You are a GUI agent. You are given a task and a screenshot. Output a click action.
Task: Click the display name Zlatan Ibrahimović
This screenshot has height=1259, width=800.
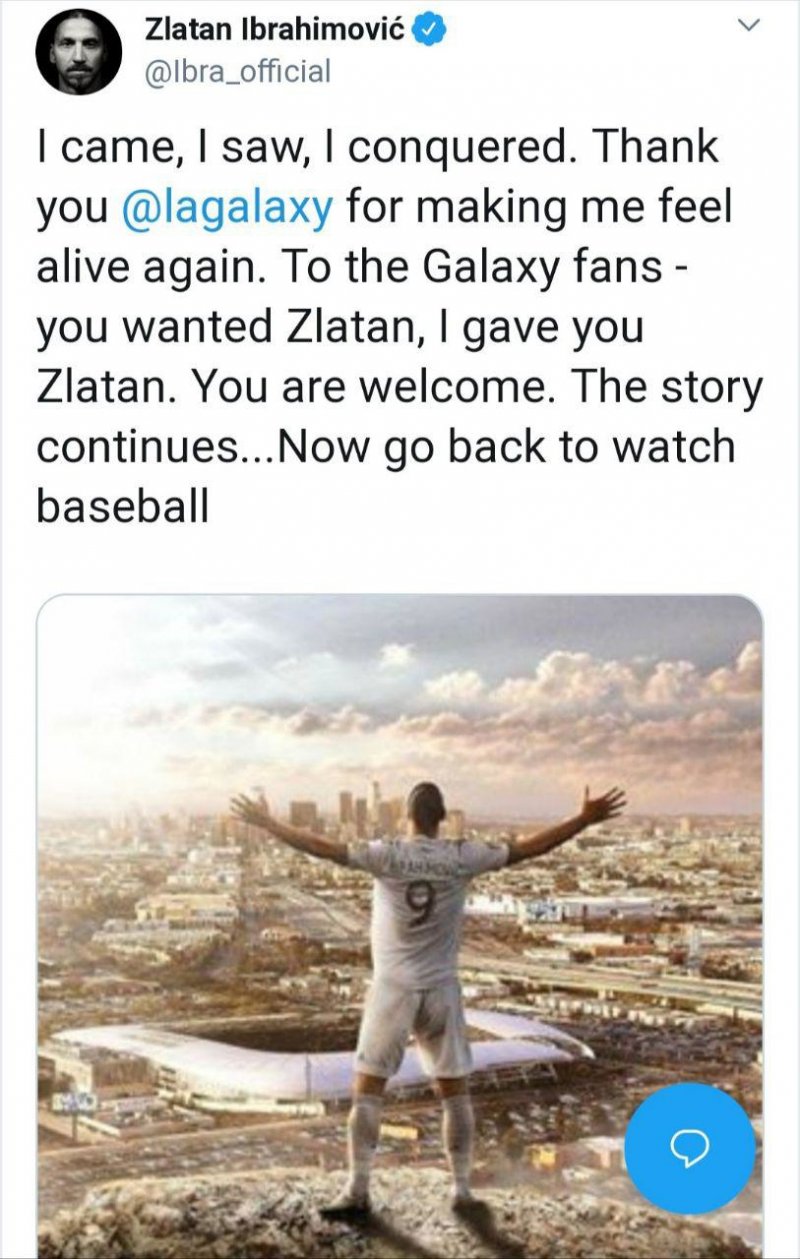tap(275, 30)
